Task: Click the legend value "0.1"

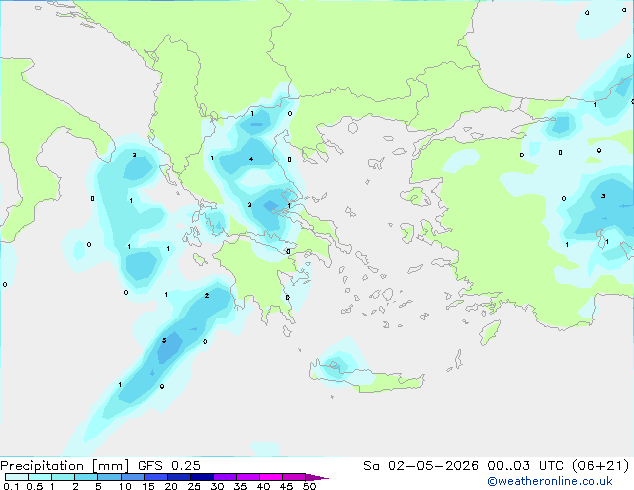Action: tap(11, 486)
